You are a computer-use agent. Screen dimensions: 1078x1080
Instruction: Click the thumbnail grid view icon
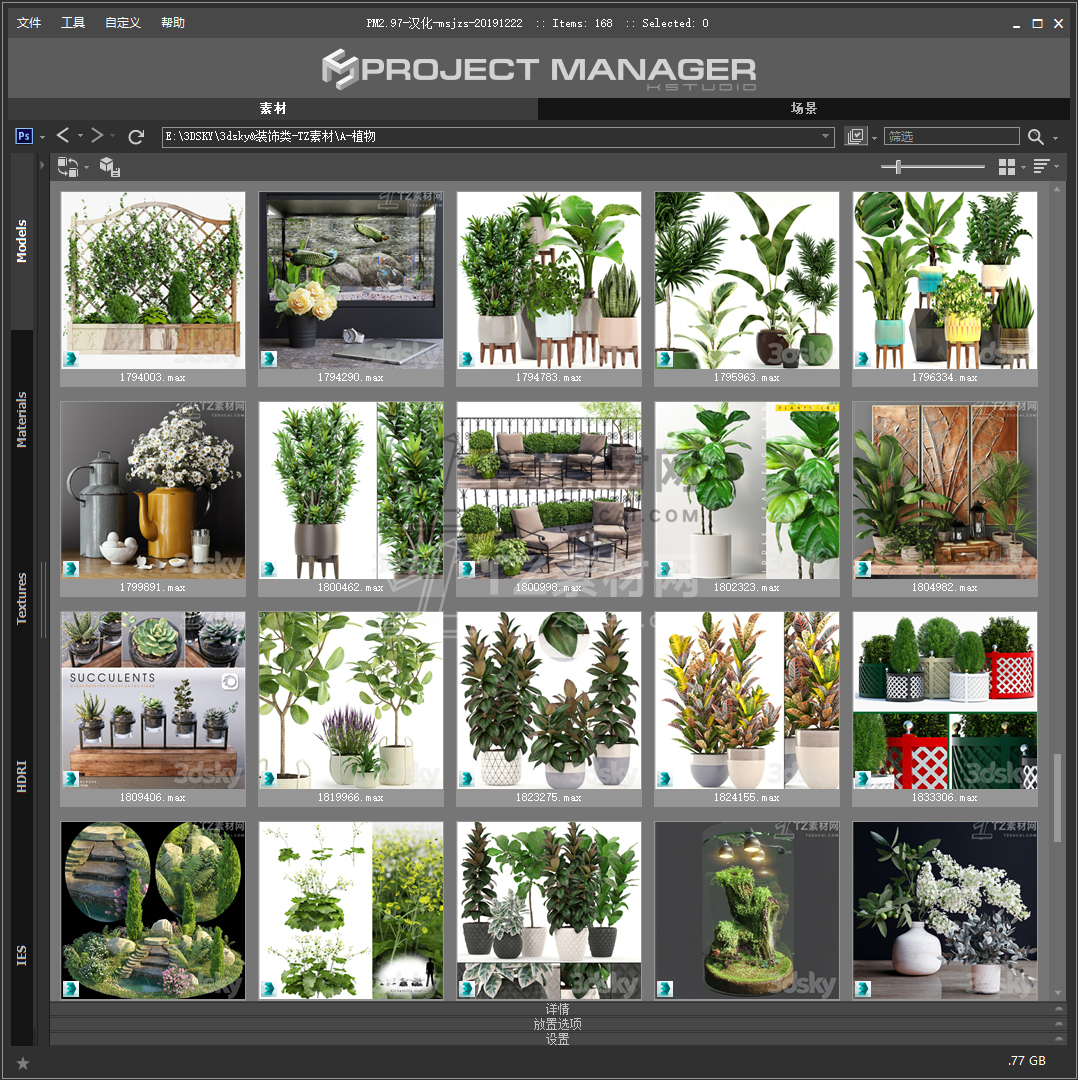point(1006,167)
